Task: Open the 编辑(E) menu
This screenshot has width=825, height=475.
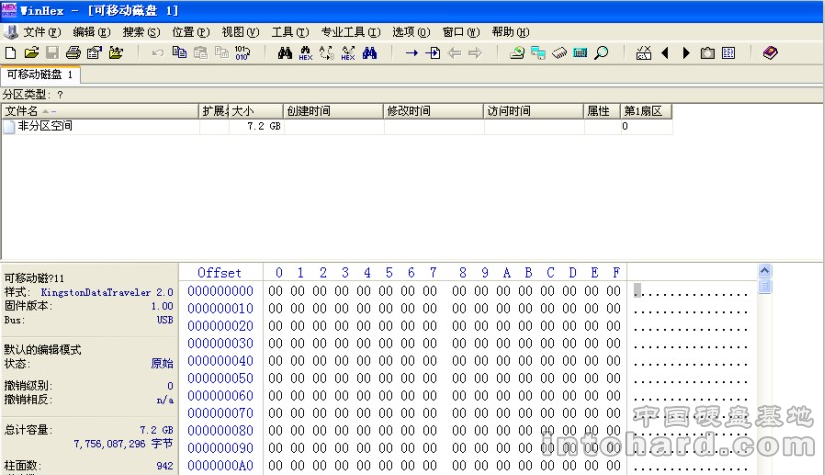Action: coord(92,32)
